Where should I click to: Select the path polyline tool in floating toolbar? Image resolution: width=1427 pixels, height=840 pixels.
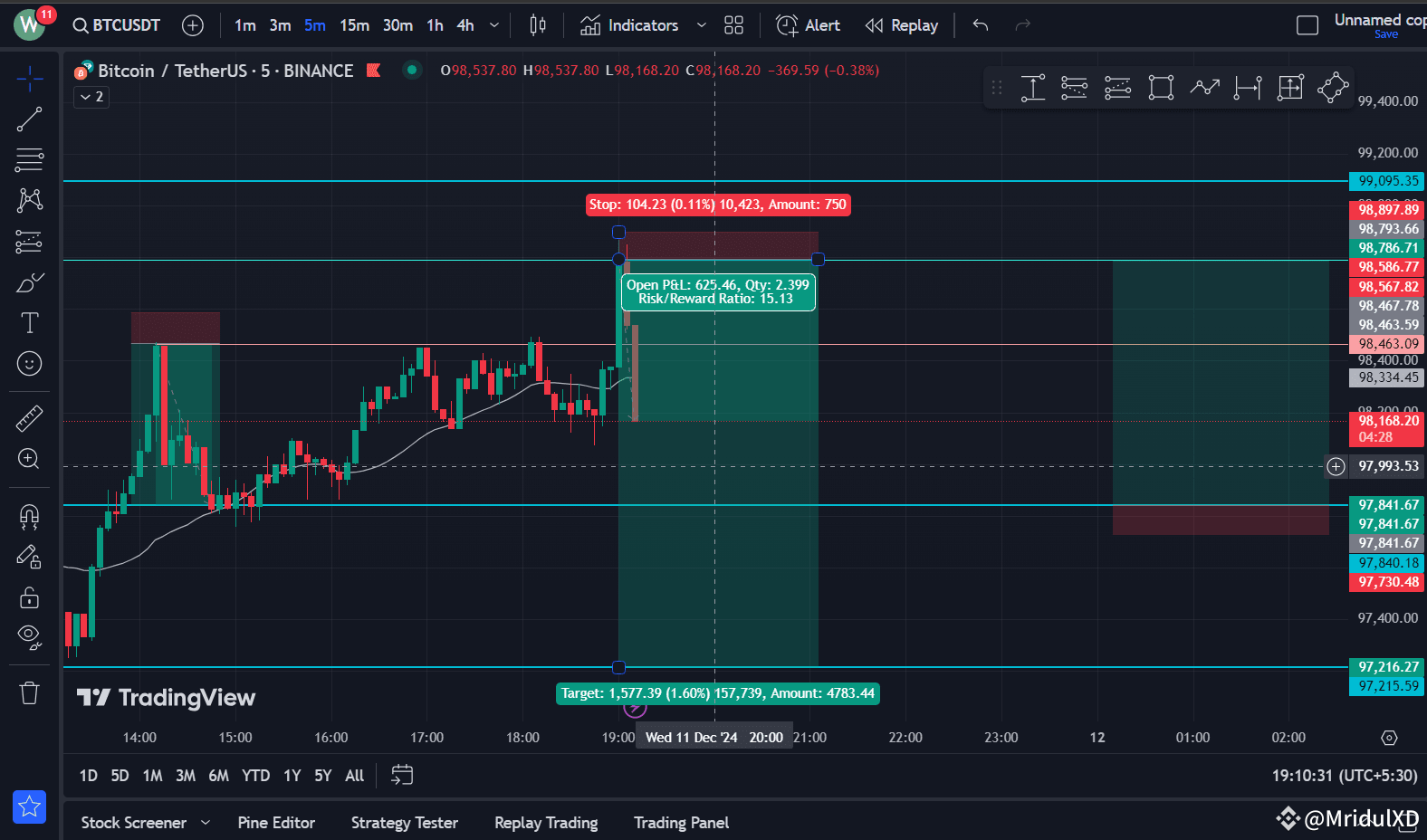pos(1204,88)
